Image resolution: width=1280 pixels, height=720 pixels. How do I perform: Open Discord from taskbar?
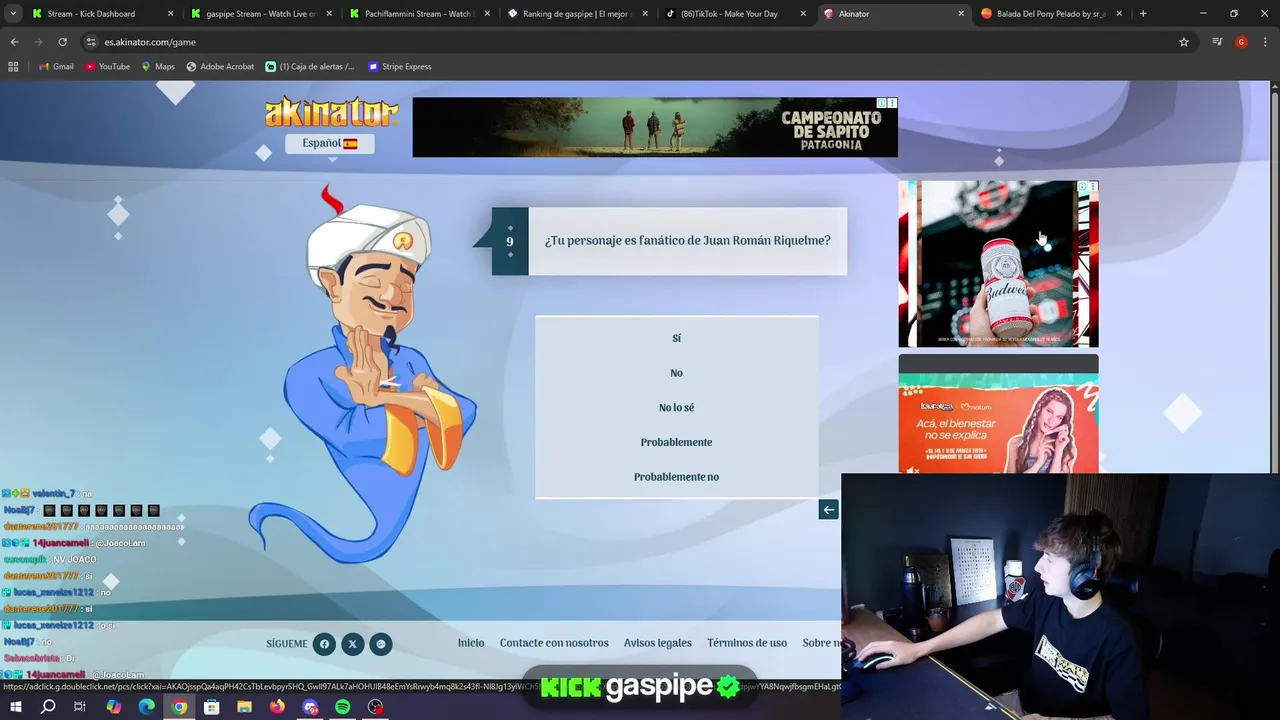310,706
